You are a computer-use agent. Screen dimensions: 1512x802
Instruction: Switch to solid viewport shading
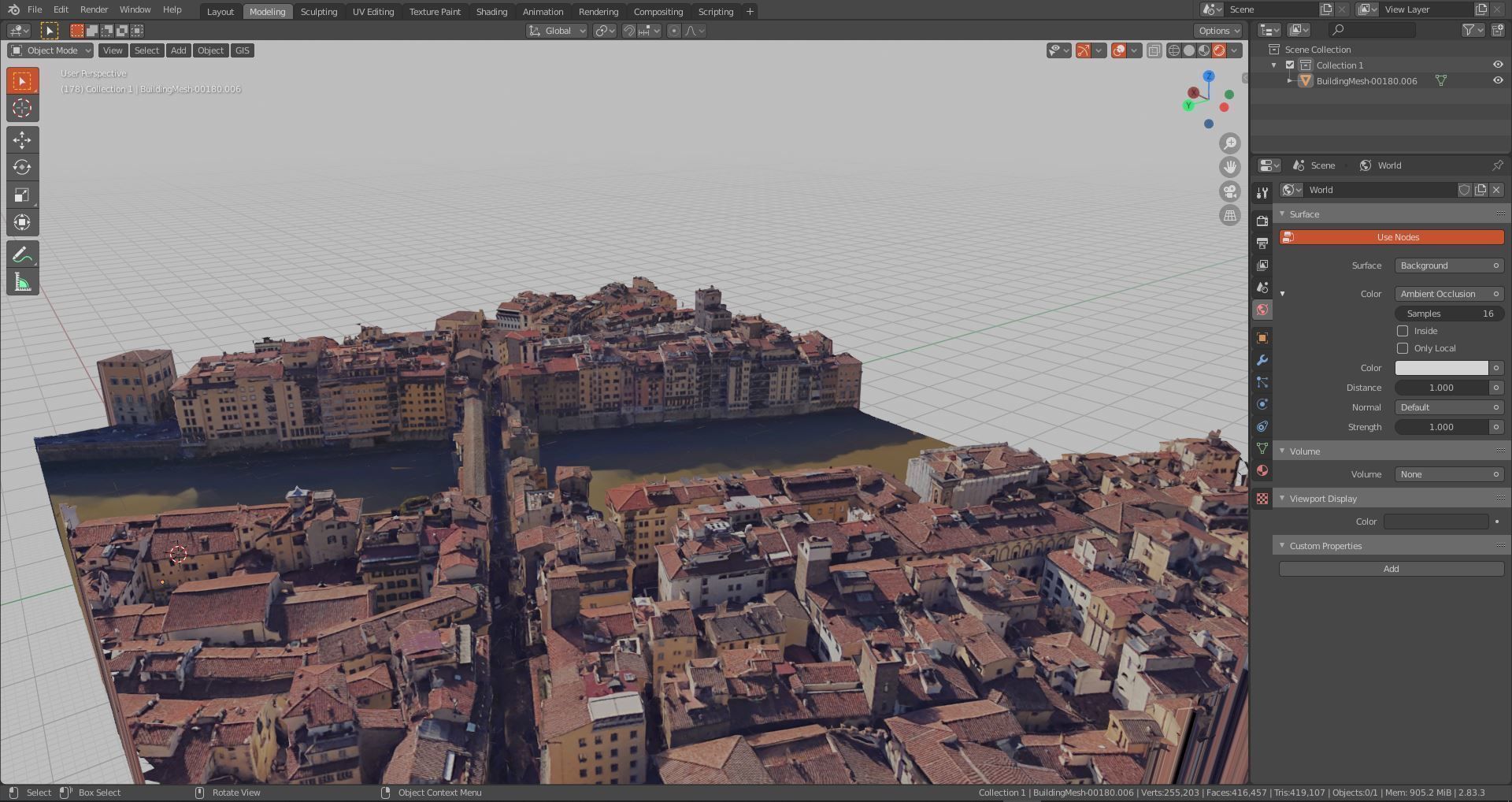[x=1189, y=50]
